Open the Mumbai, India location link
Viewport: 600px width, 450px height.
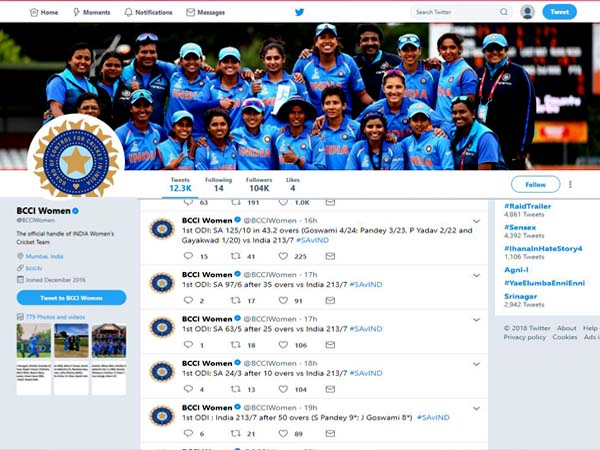44,256
